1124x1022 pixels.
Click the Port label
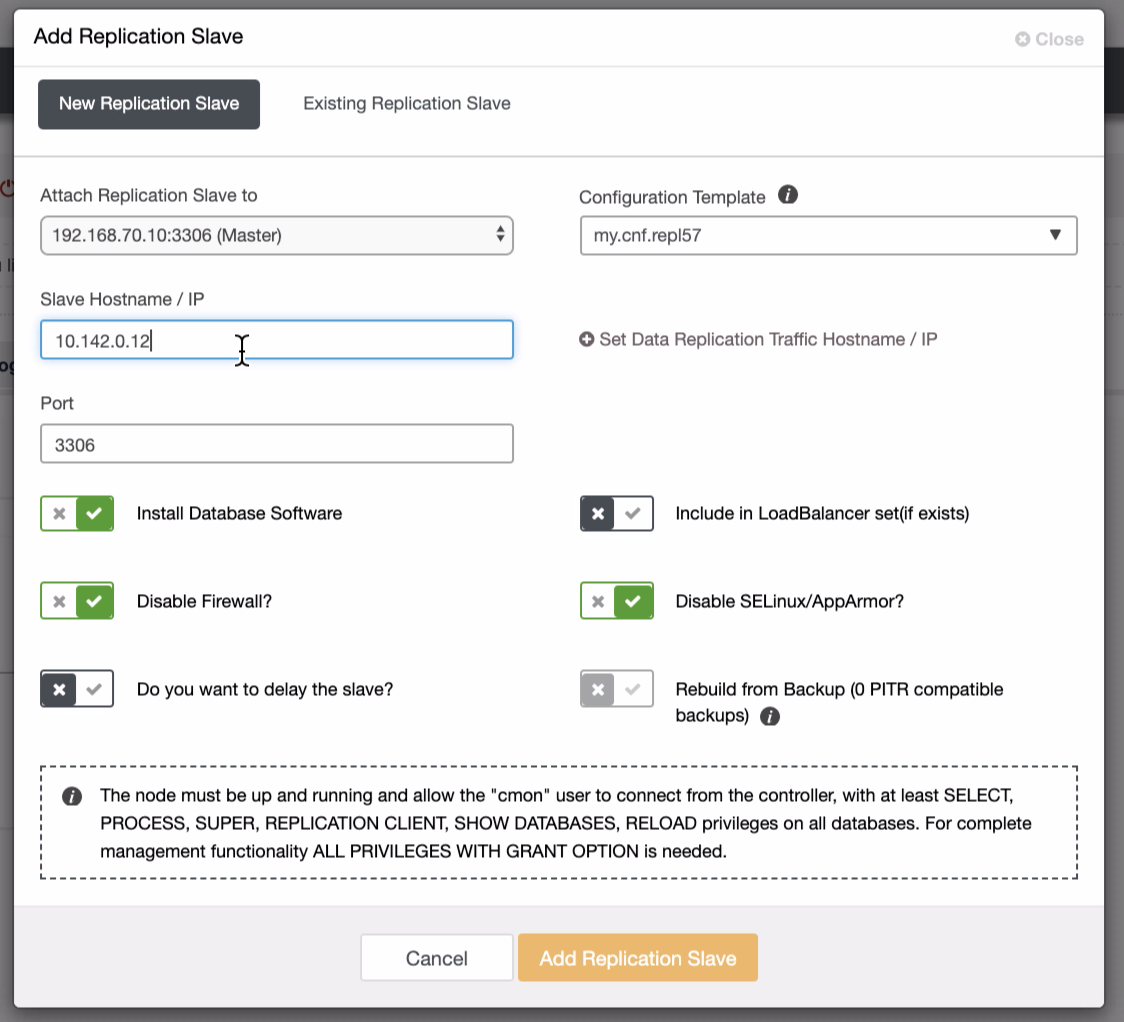[57, 403]
